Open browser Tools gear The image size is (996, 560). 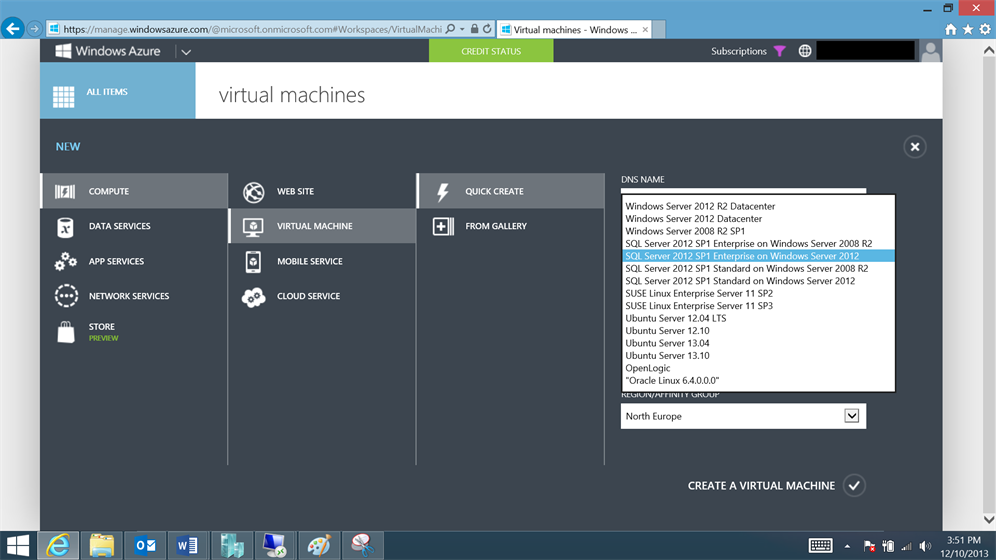985,29
